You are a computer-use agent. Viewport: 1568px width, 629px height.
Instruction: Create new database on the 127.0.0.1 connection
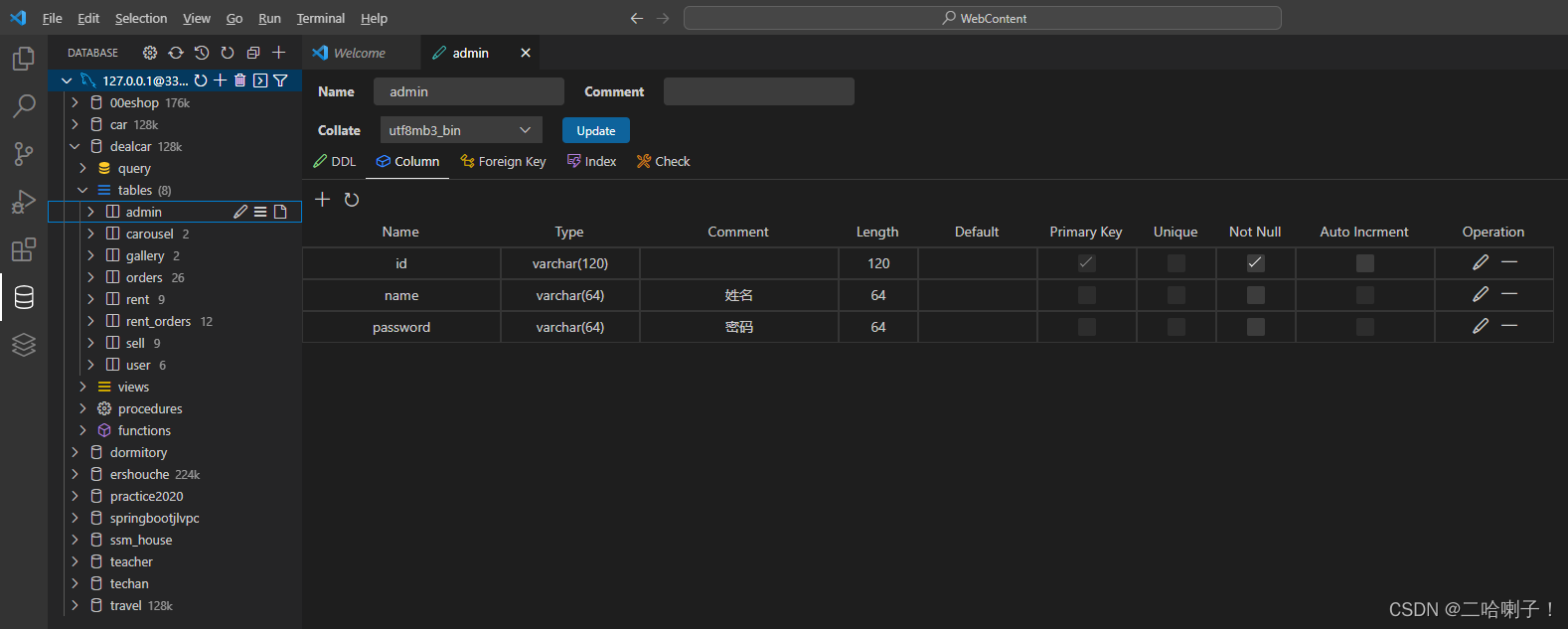pos(221,80)
